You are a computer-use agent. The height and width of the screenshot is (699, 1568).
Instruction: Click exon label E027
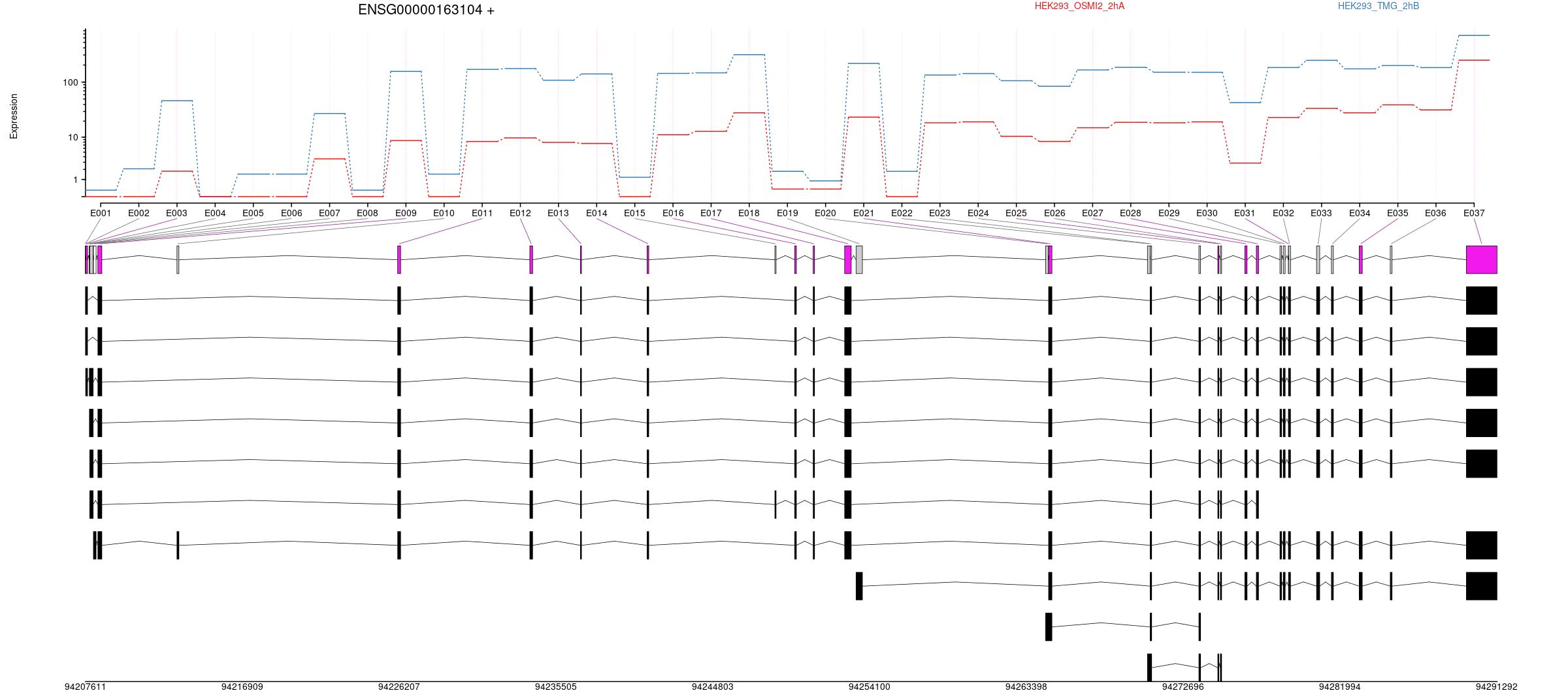pos(1092,213)
